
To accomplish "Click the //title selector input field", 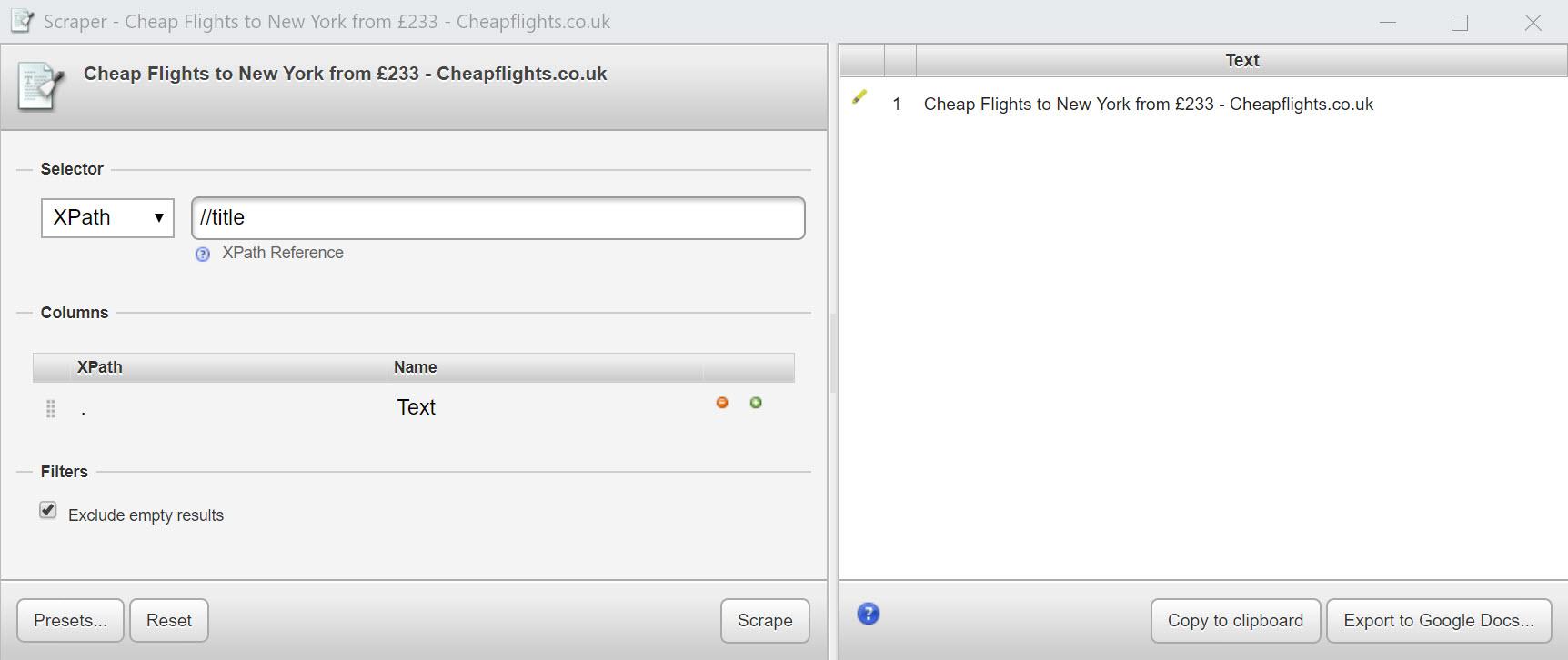I will point(498,218).
